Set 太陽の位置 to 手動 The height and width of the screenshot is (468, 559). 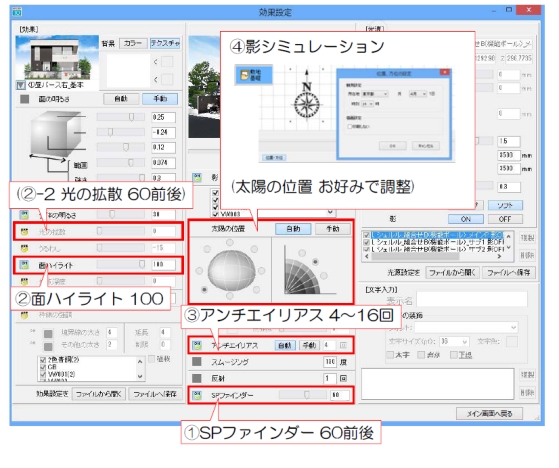pos(332,229)
